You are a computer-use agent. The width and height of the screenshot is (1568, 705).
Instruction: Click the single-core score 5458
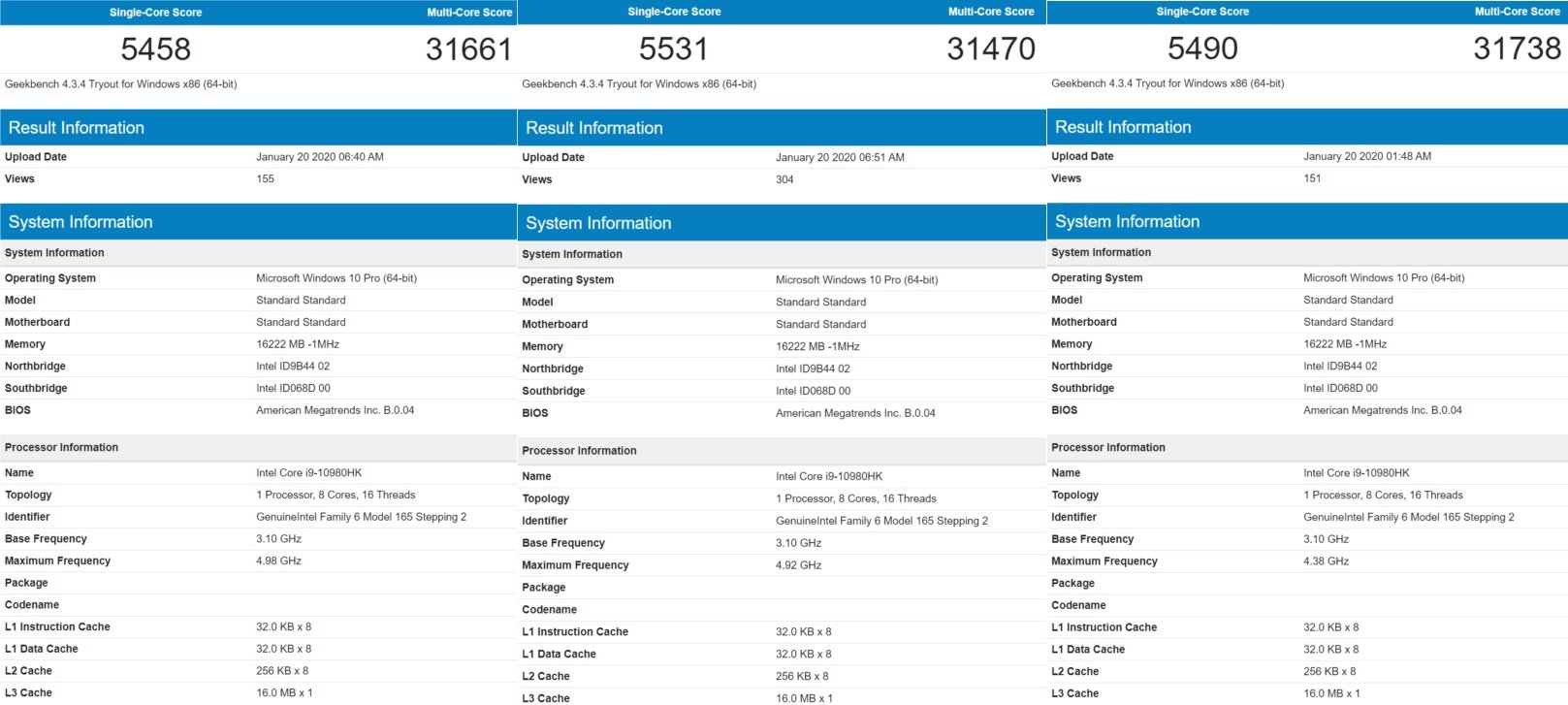[x=155, y=48]
